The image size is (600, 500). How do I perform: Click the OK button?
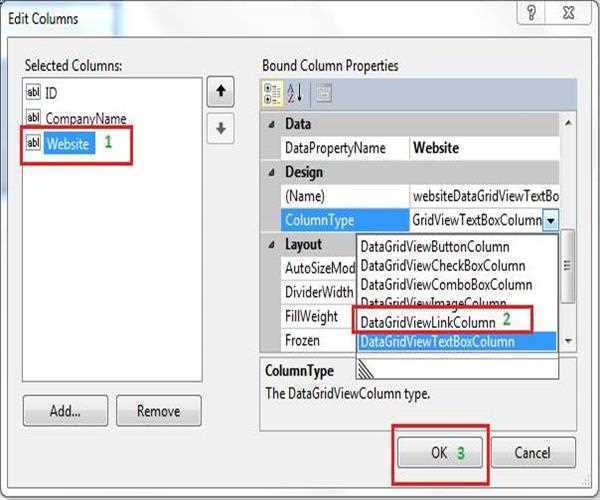[440, 452]
